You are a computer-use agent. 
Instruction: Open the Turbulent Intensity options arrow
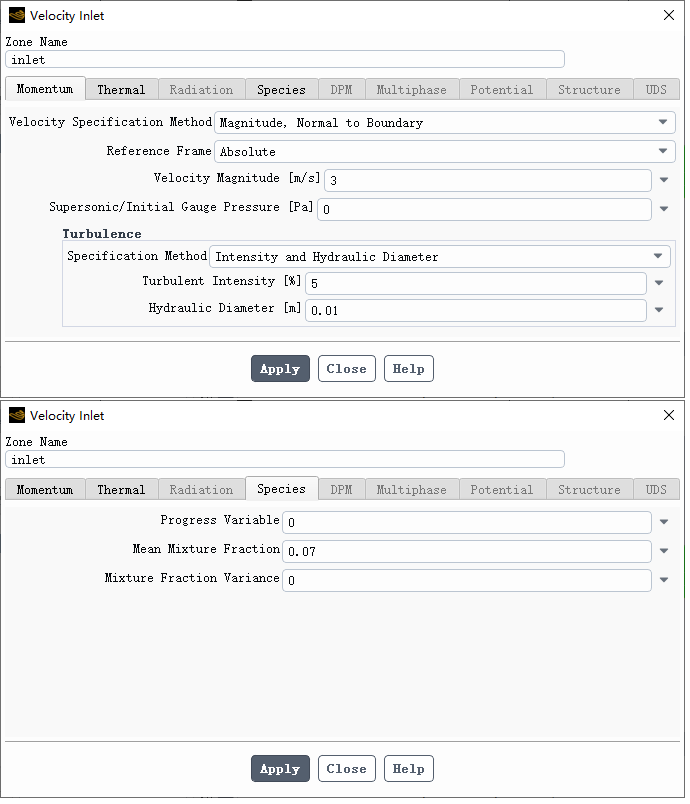click(x=659, y=283)
